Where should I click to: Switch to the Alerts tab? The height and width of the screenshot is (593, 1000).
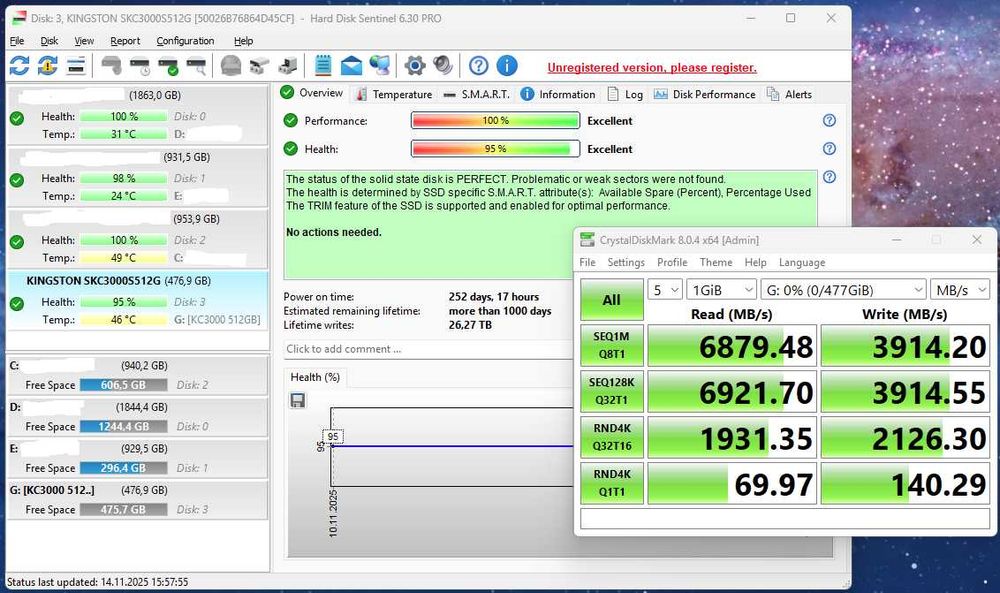(x=789, y=94)
